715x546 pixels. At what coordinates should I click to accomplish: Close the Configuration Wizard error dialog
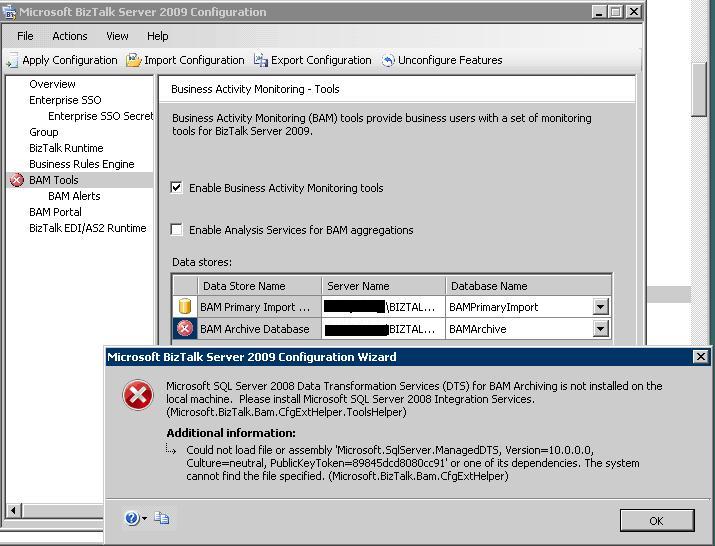click(700, 357)
